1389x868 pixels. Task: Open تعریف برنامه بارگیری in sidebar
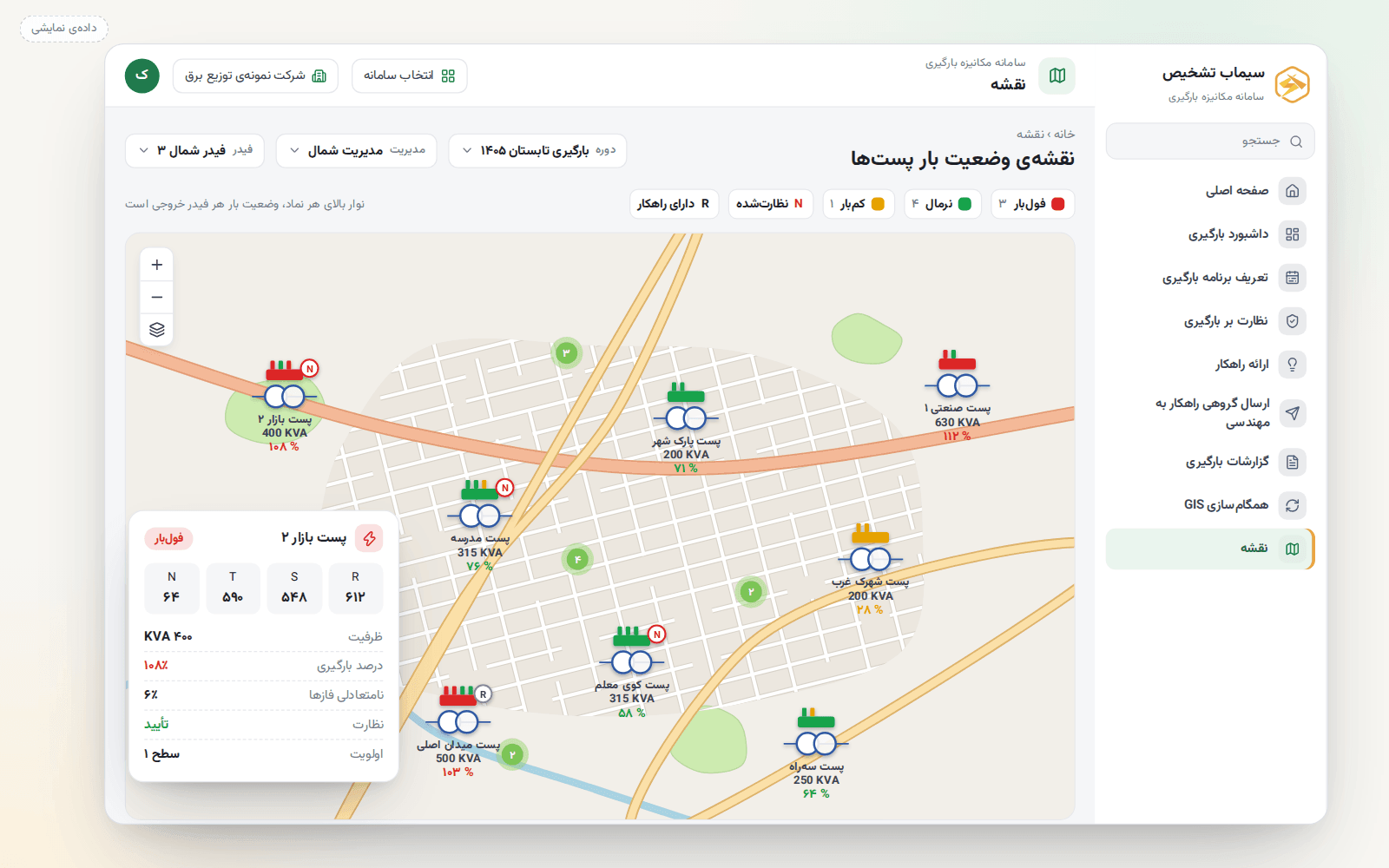1210,278
